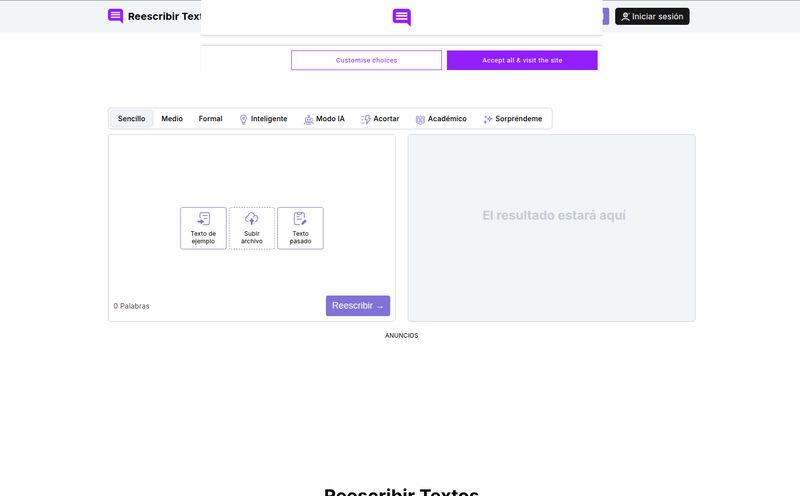Screen dimensions: 800x496
Task: Click Subir archivo upload box
Action: tap(252, 228)
